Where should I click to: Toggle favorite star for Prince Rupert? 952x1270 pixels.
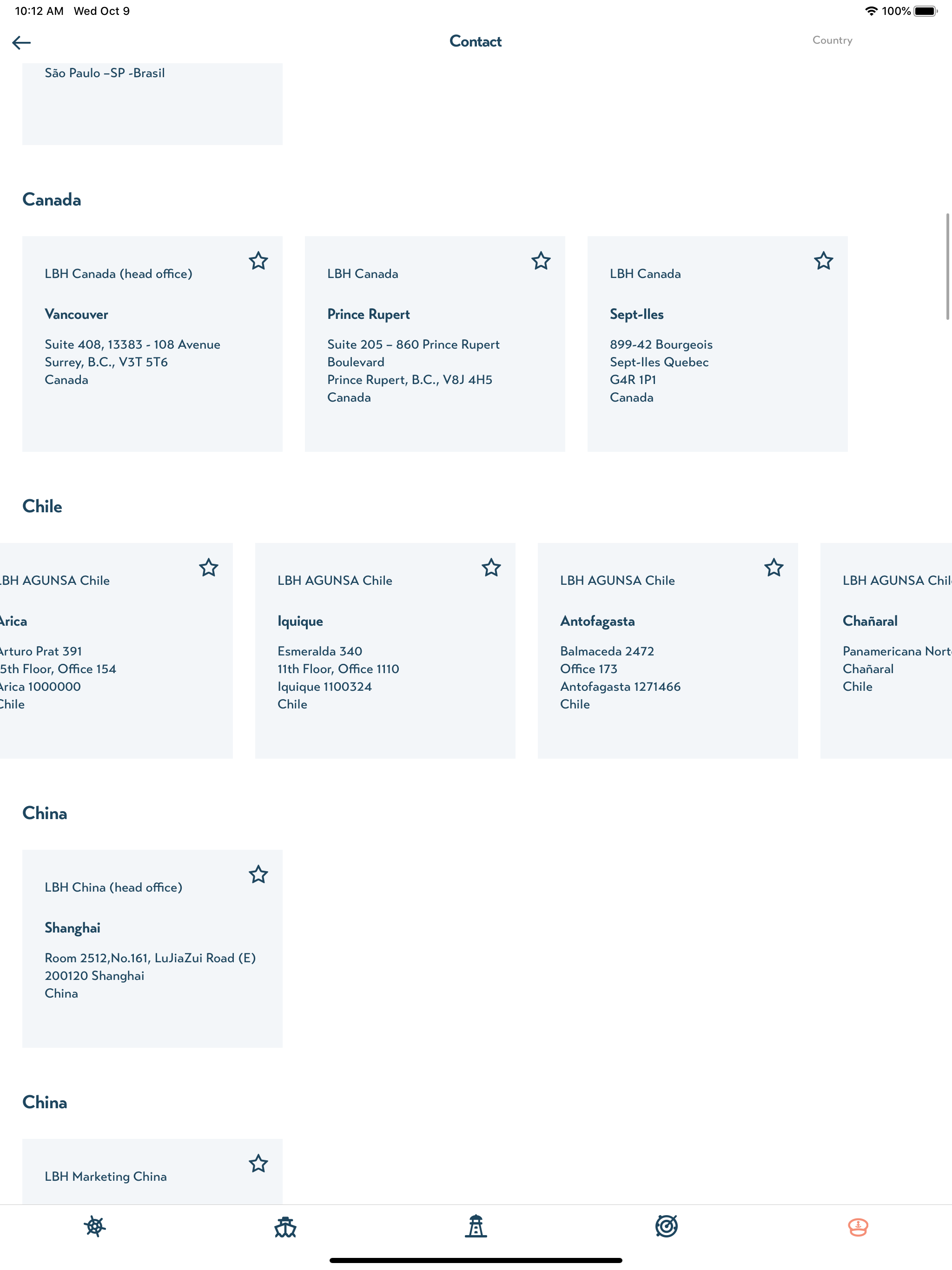[x=541, y=261]
